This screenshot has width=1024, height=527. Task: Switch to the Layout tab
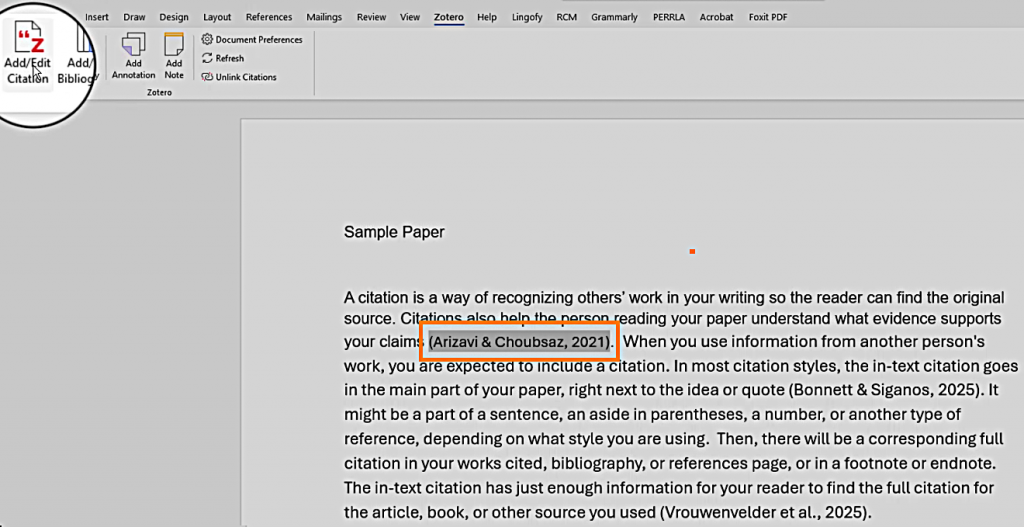tap(217, 17)
